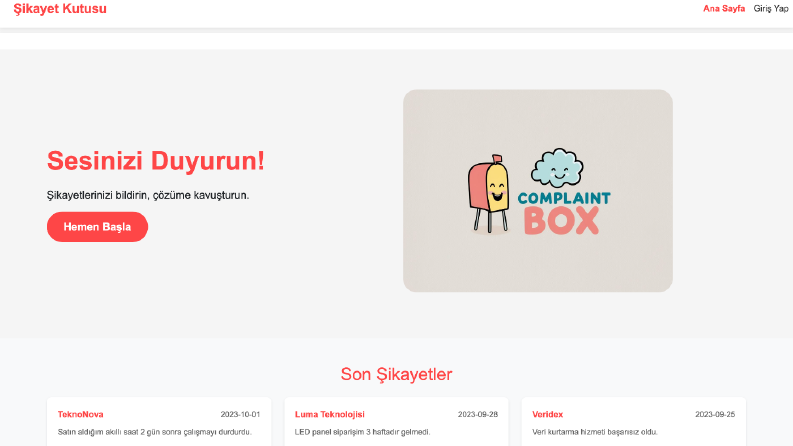Select the LED panel siparişim description
Image resolution: width=793 pixels, height=446 pixels.
[x=362, y=432]
